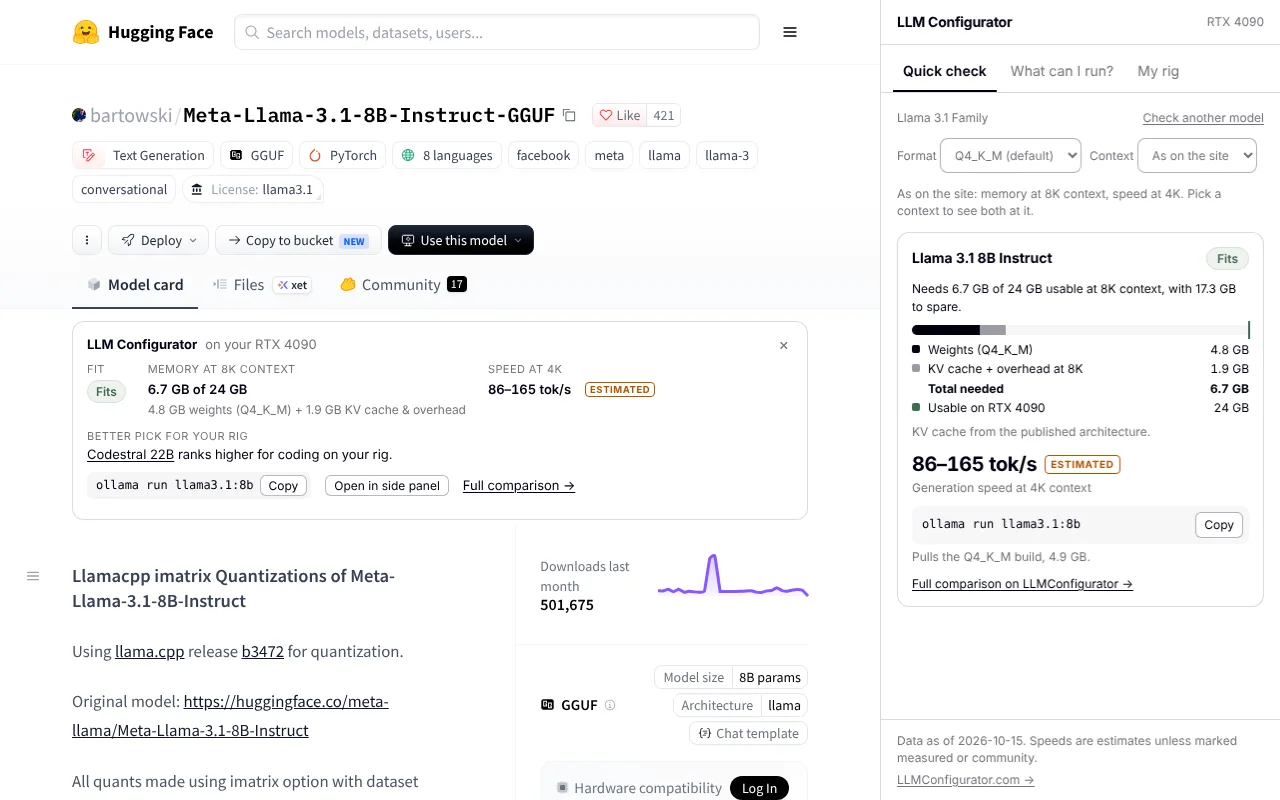
Task: Click the Log In button
Action: pyautogui.click(x=759, y=788)
